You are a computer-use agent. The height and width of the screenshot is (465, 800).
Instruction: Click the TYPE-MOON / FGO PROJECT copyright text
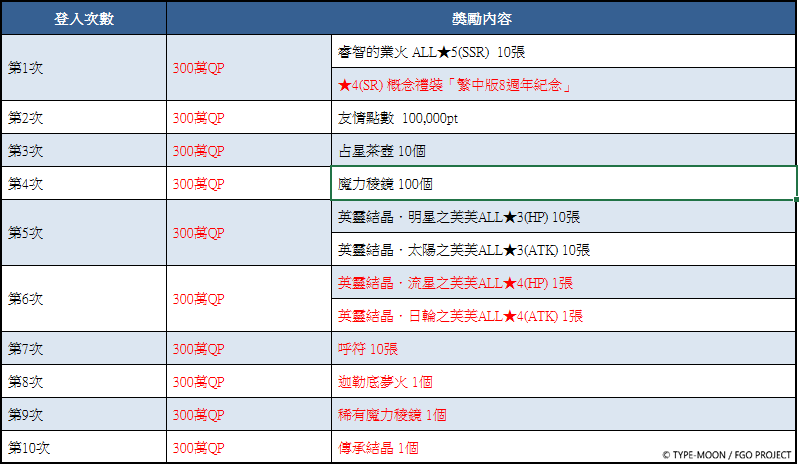click(727, 453)
